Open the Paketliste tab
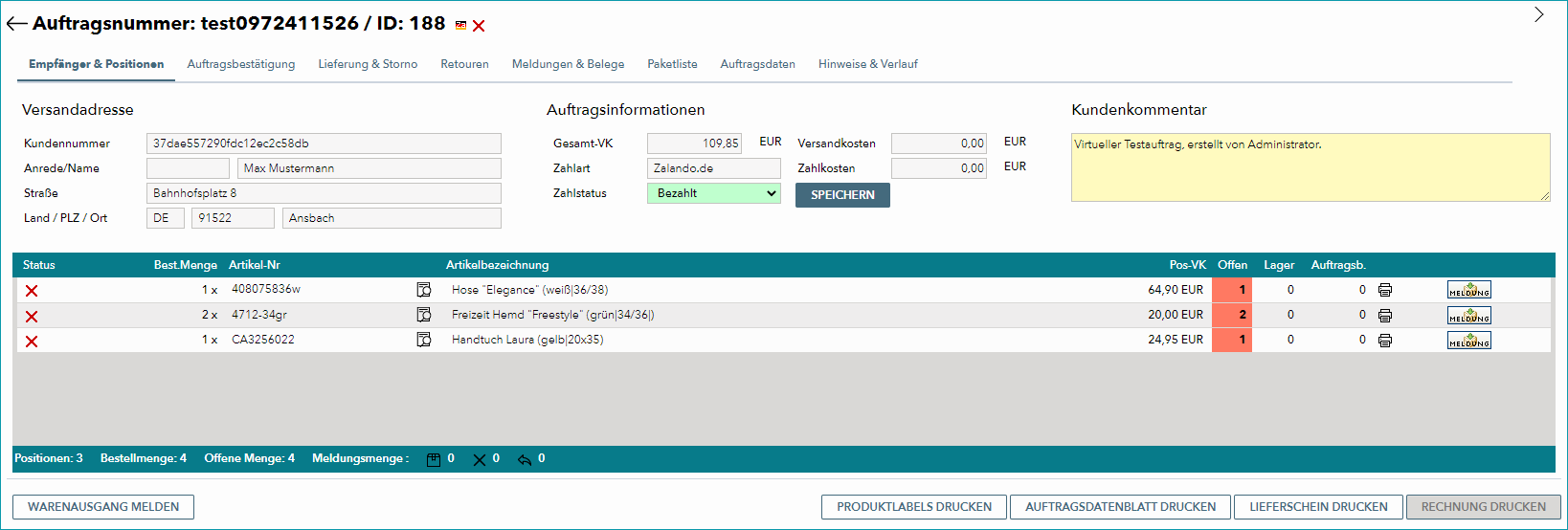This screenshot has height=530, width=1568. (x=672, y=64)
